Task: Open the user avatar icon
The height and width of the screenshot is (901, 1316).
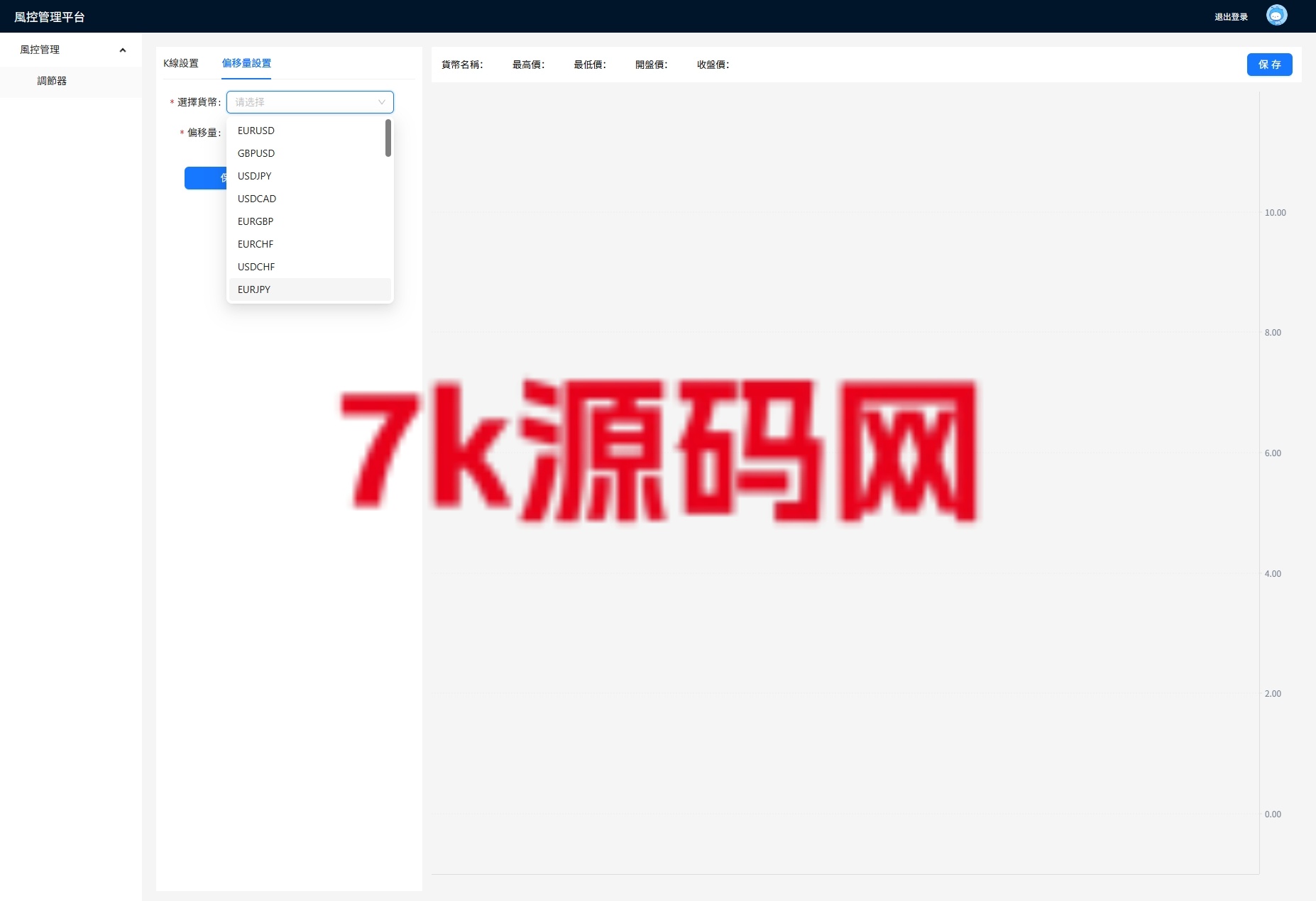Action: pyautogui.click(x=1276, y=16)
